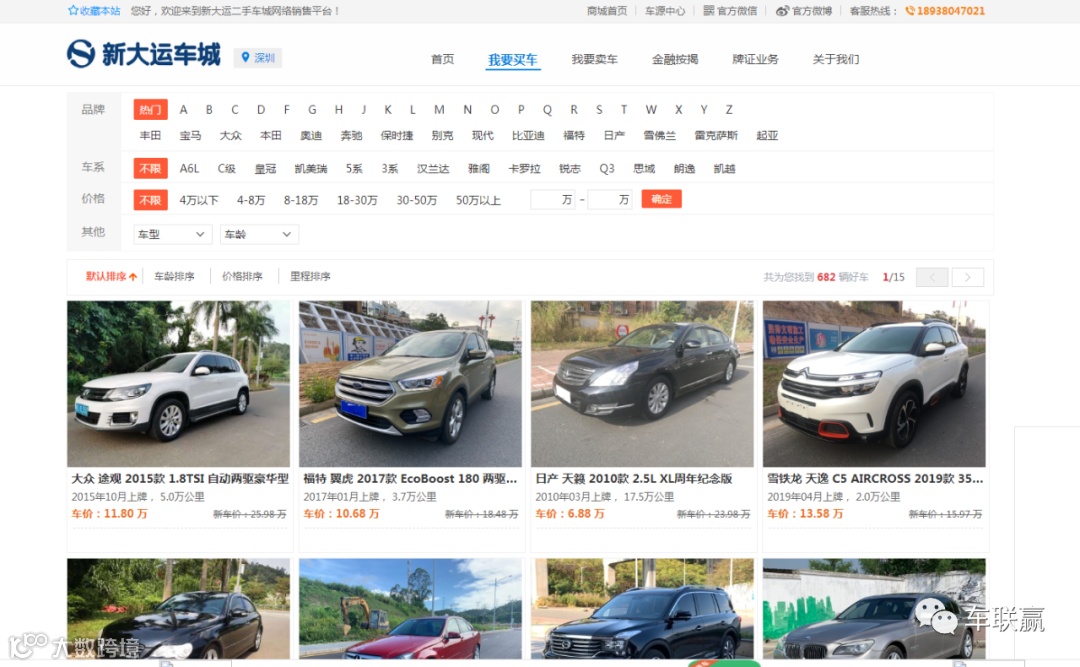
Task: Open the 车龄 dropdown
Action: tap(259, 234)
